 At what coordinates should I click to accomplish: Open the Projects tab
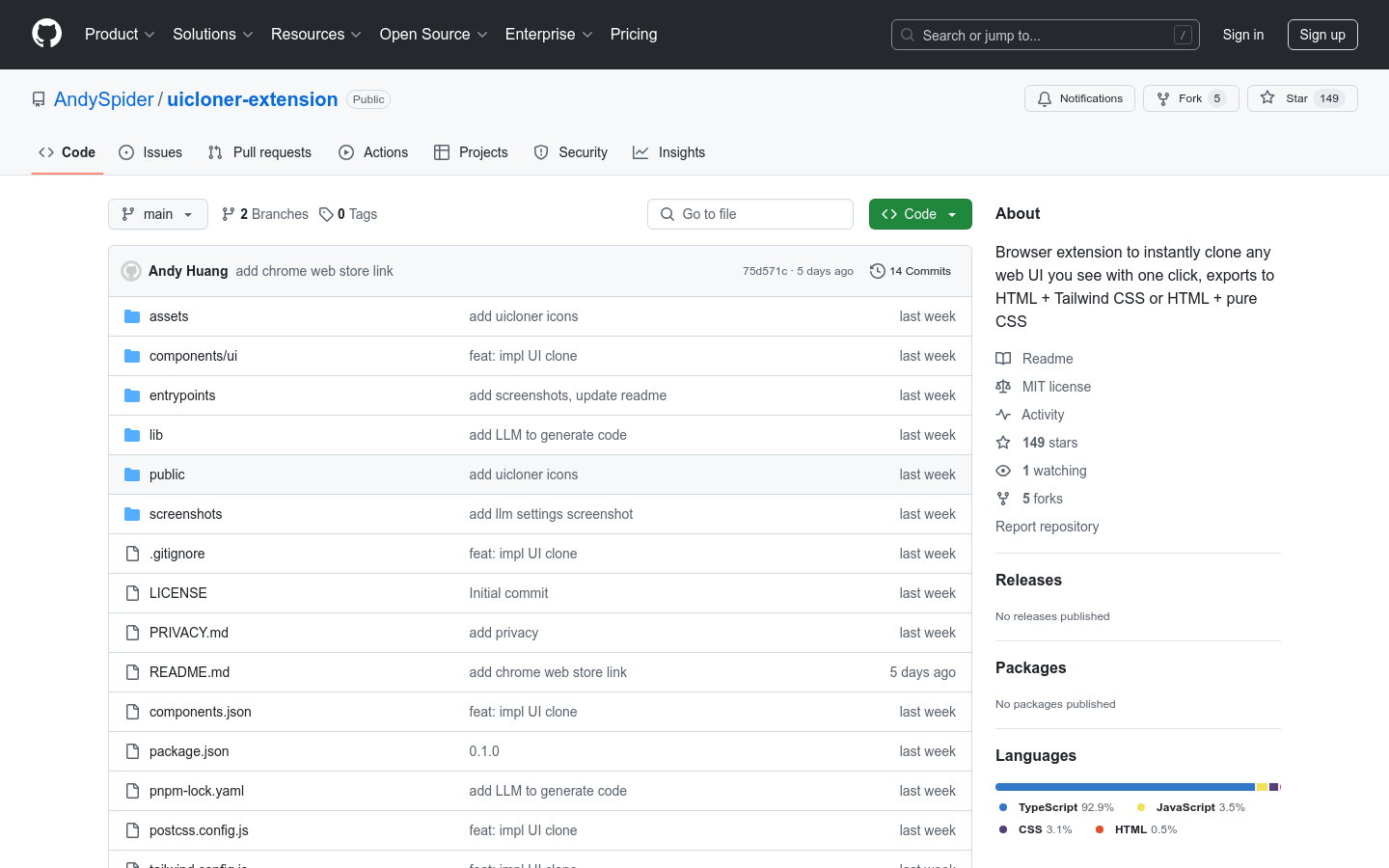pyautogui.click(x=471, y=152)
